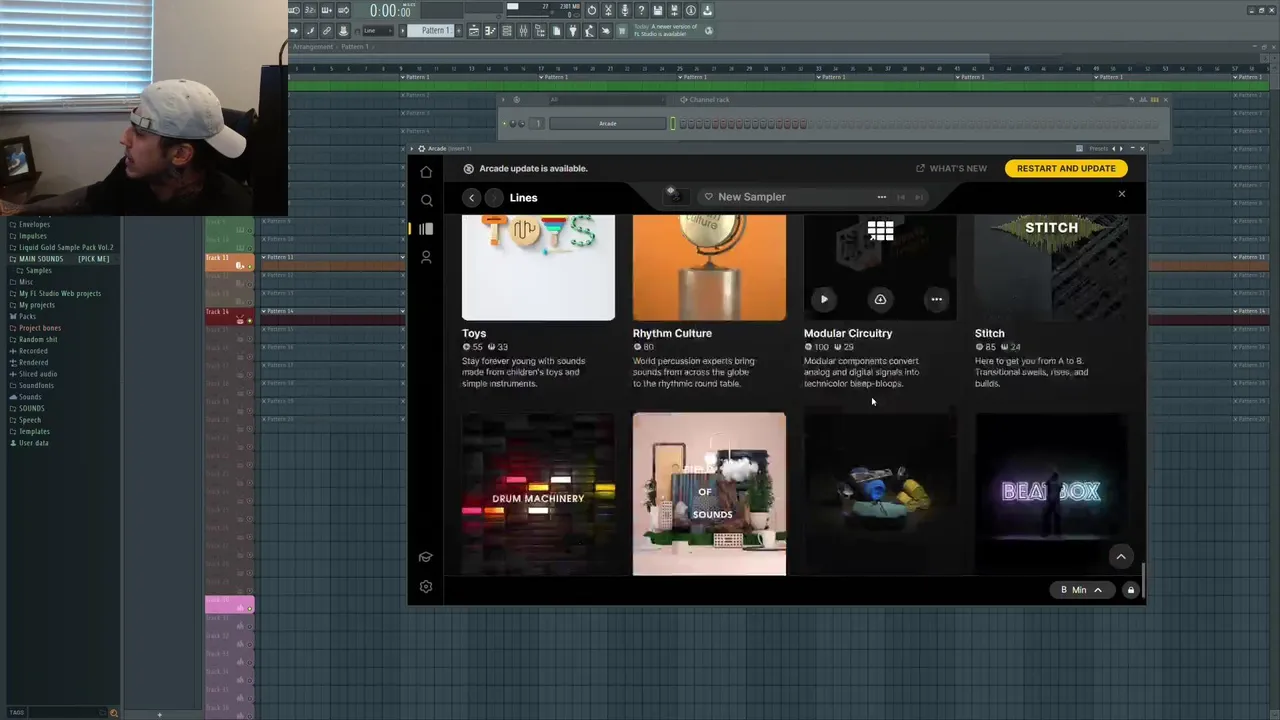The height and width of the screenshot is (720, 1280).
Task: Open the FL Studio piano roll
Action: coord(490,31)
